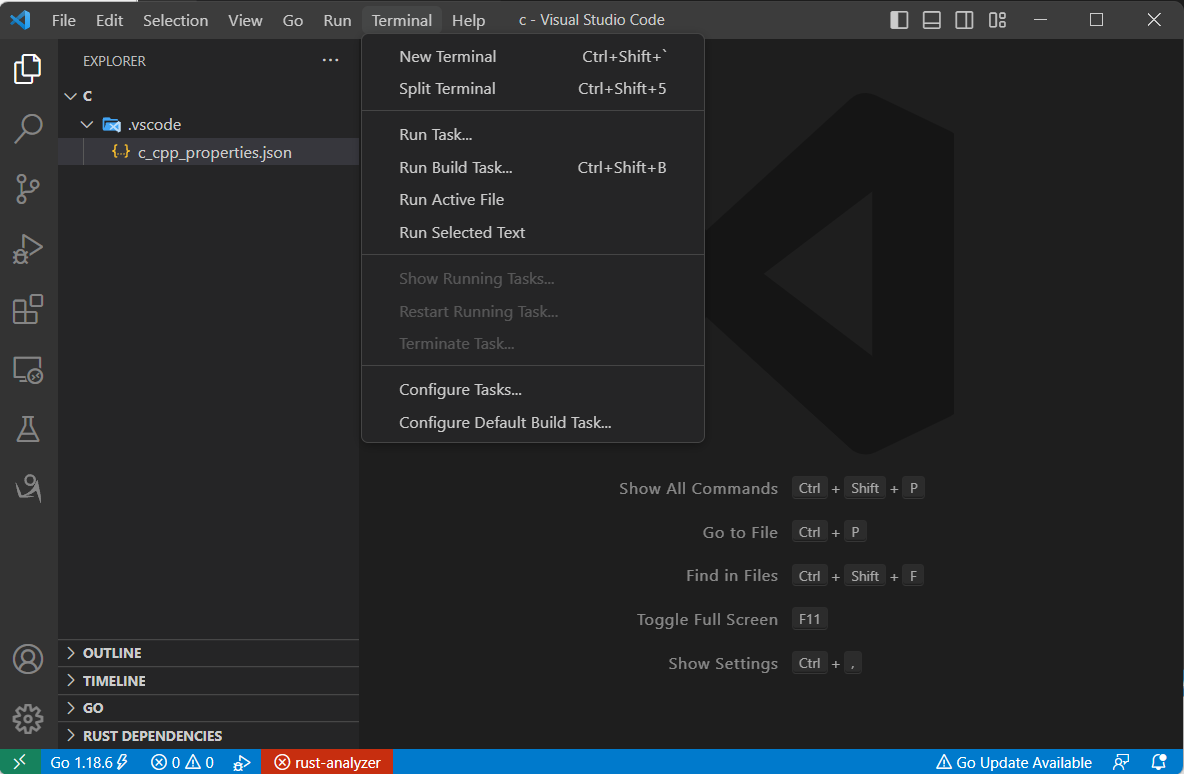Click the debug launch icon in status bar

(x=242, y=763)
